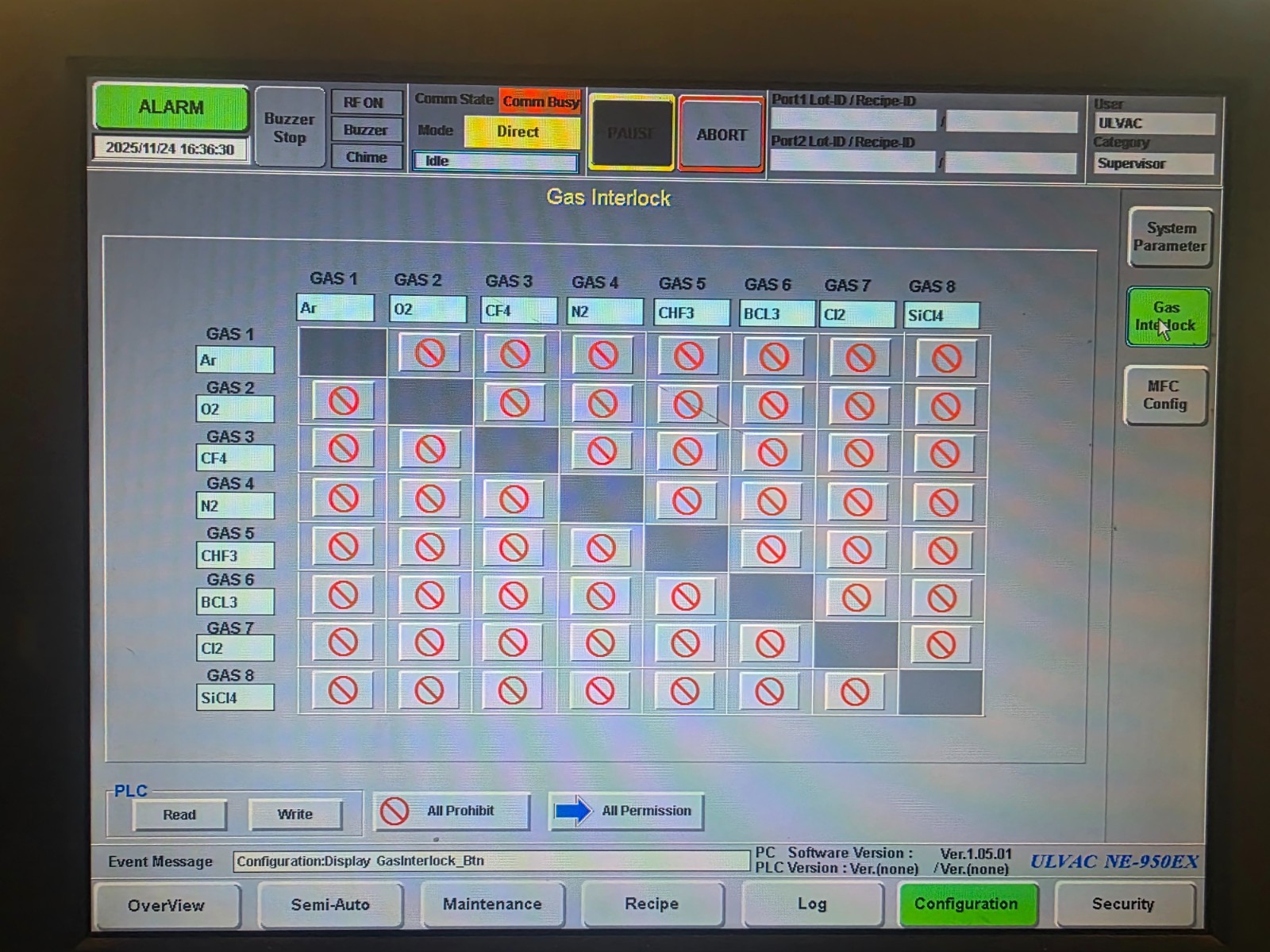The width and height of the screenshot is (1270, 952).
Task: Click prohibit icon for BCL3 row, O2 column
Action: pos(429,595)
